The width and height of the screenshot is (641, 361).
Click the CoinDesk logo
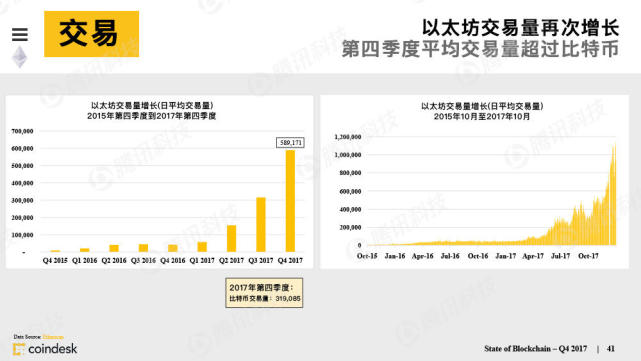pos(45,349)
